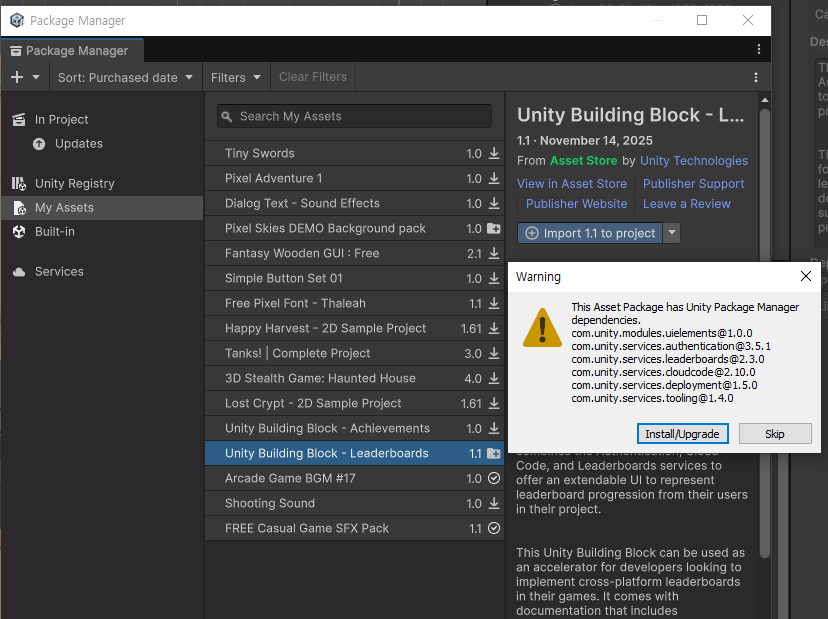The height and width of the screenshot is (619, 828).
Task: Click the plus add package button
Action: [x=17, y=77]
